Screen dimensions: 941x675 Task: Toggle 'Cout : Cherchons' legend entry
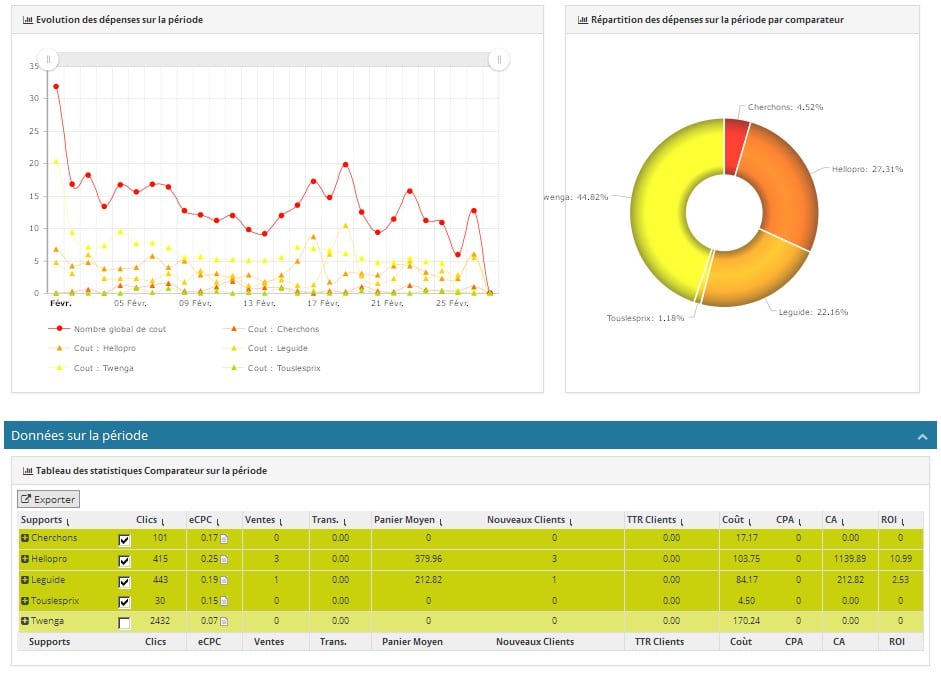tap(271, 329)
